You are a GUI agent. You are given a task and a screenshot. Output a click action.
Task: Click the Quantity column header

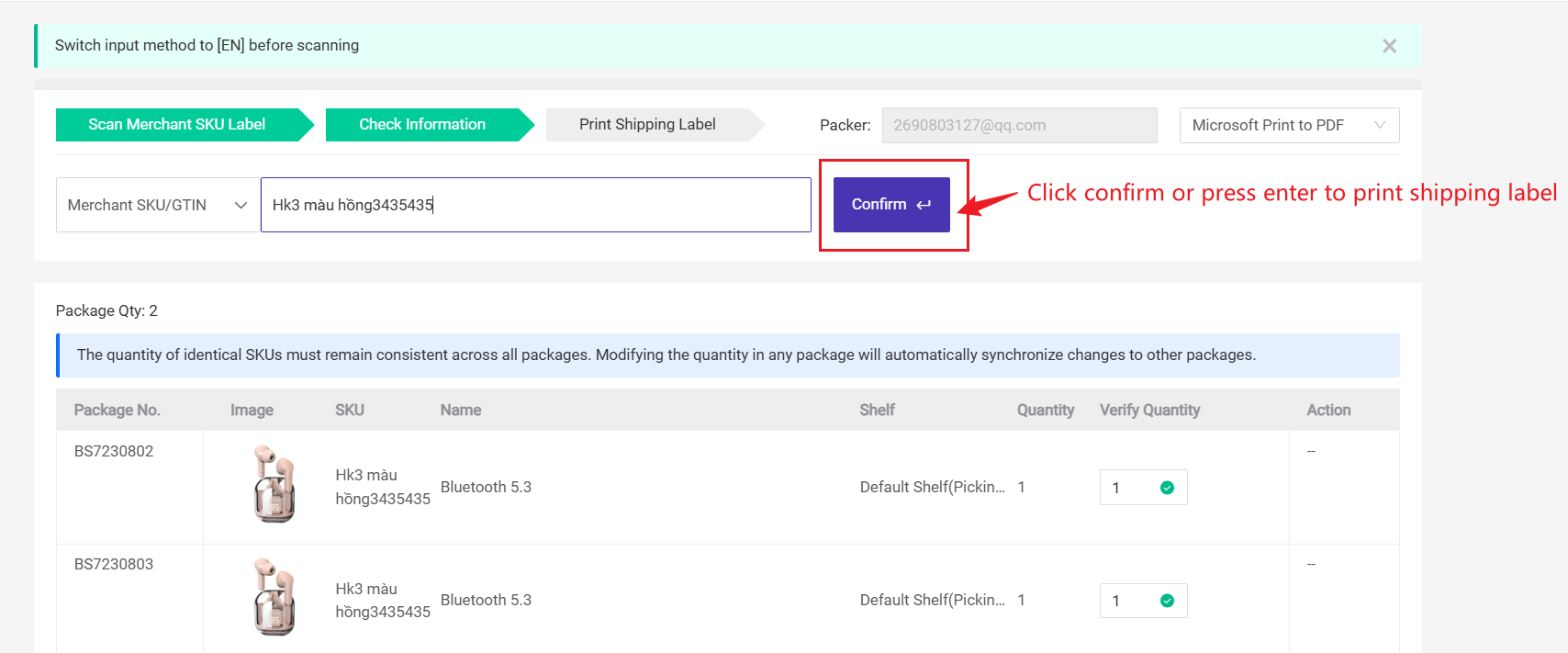(x=1046, y=410)
